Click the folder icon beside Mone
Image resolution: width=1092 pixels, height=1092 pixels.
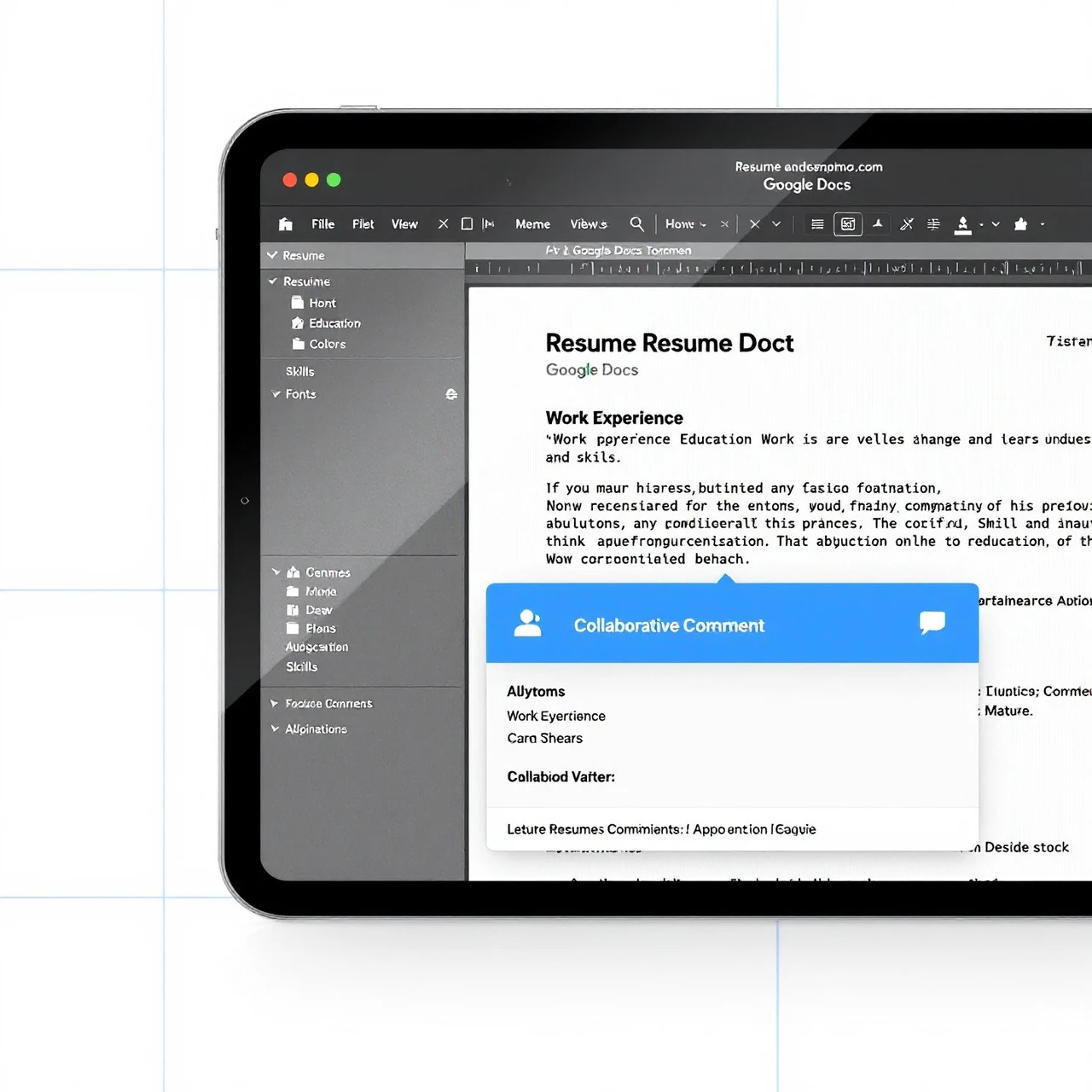point(293,591)
